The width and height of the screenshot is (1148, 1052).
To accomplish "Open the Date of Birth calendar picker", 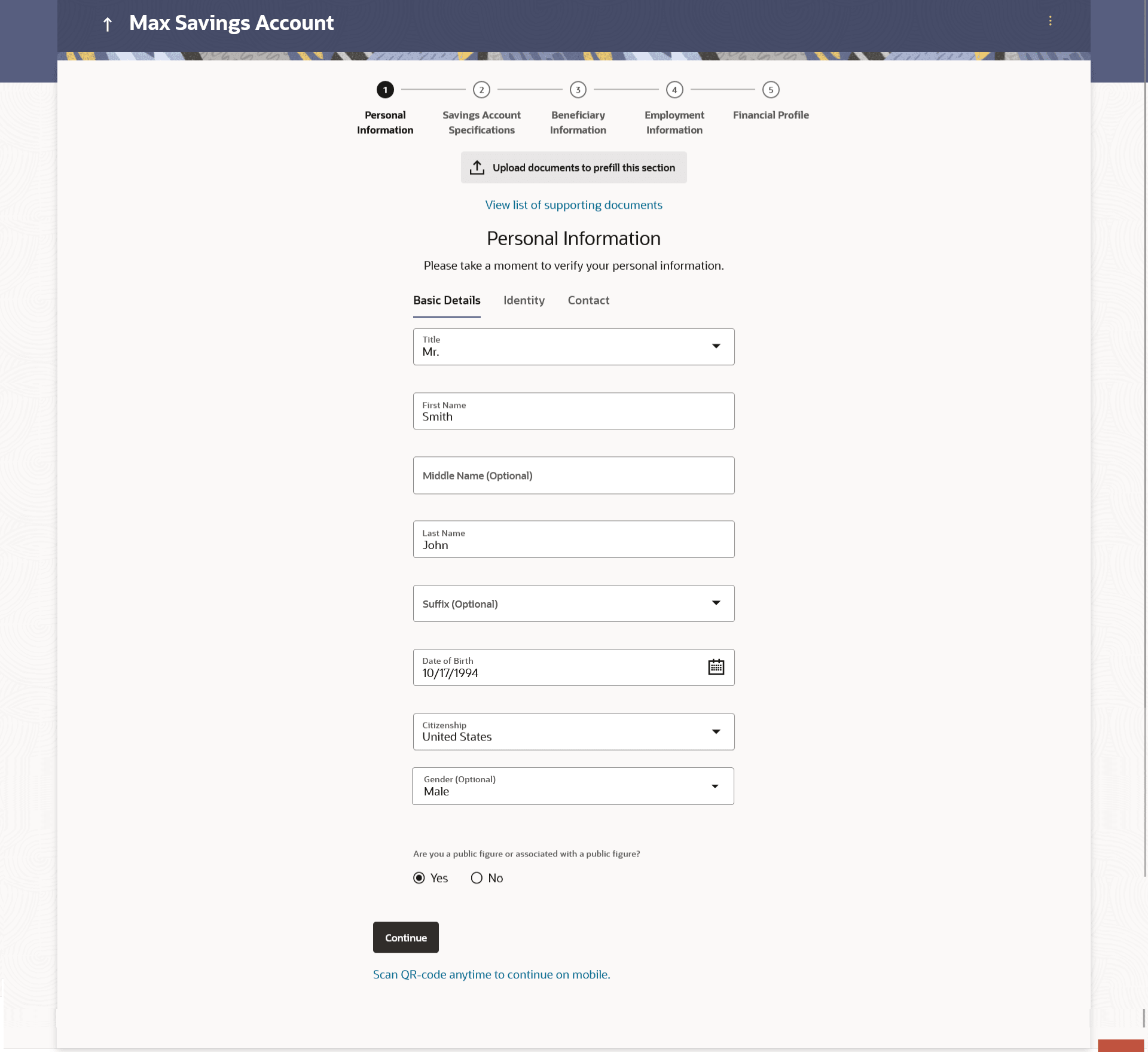I will click(x=716, y=667).
